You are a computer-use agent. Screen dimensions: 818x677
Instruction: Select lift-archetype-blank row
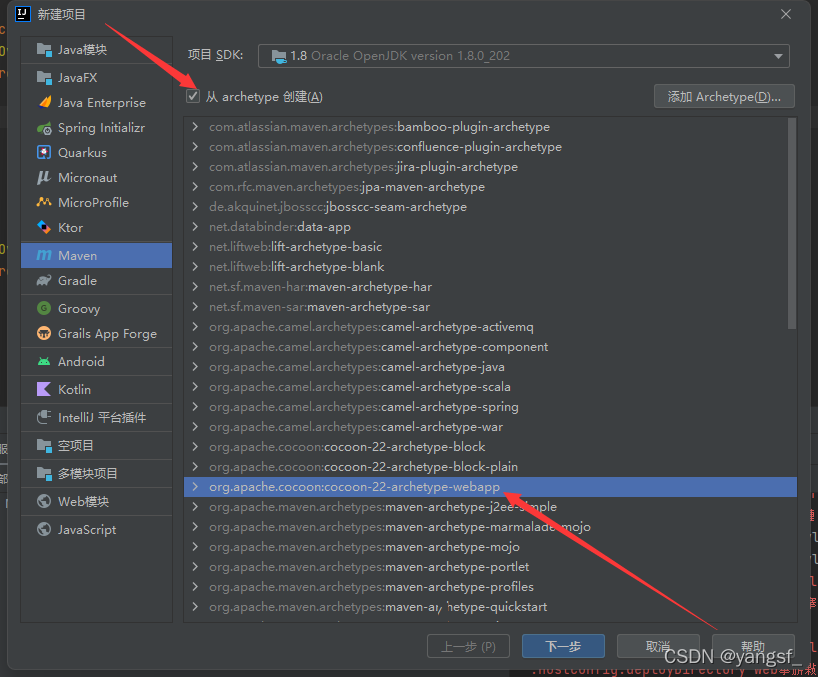(490, 267)
